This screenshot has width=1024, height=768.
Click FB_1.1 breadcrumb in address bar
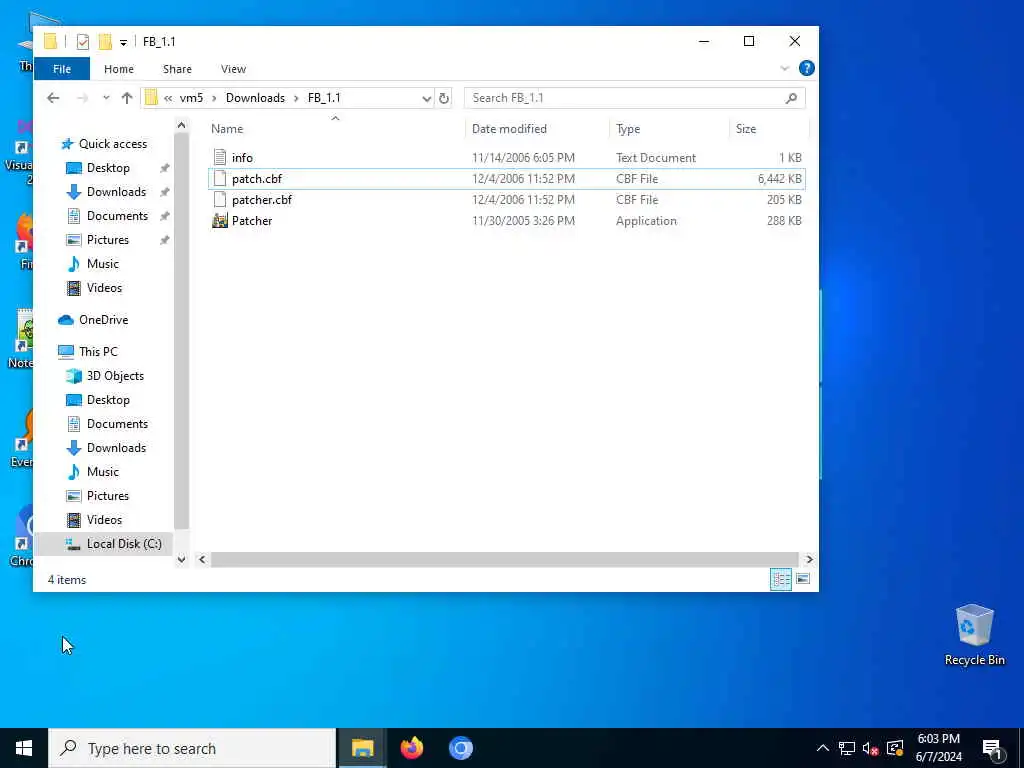pyautogui.click(x=324, y=98)
